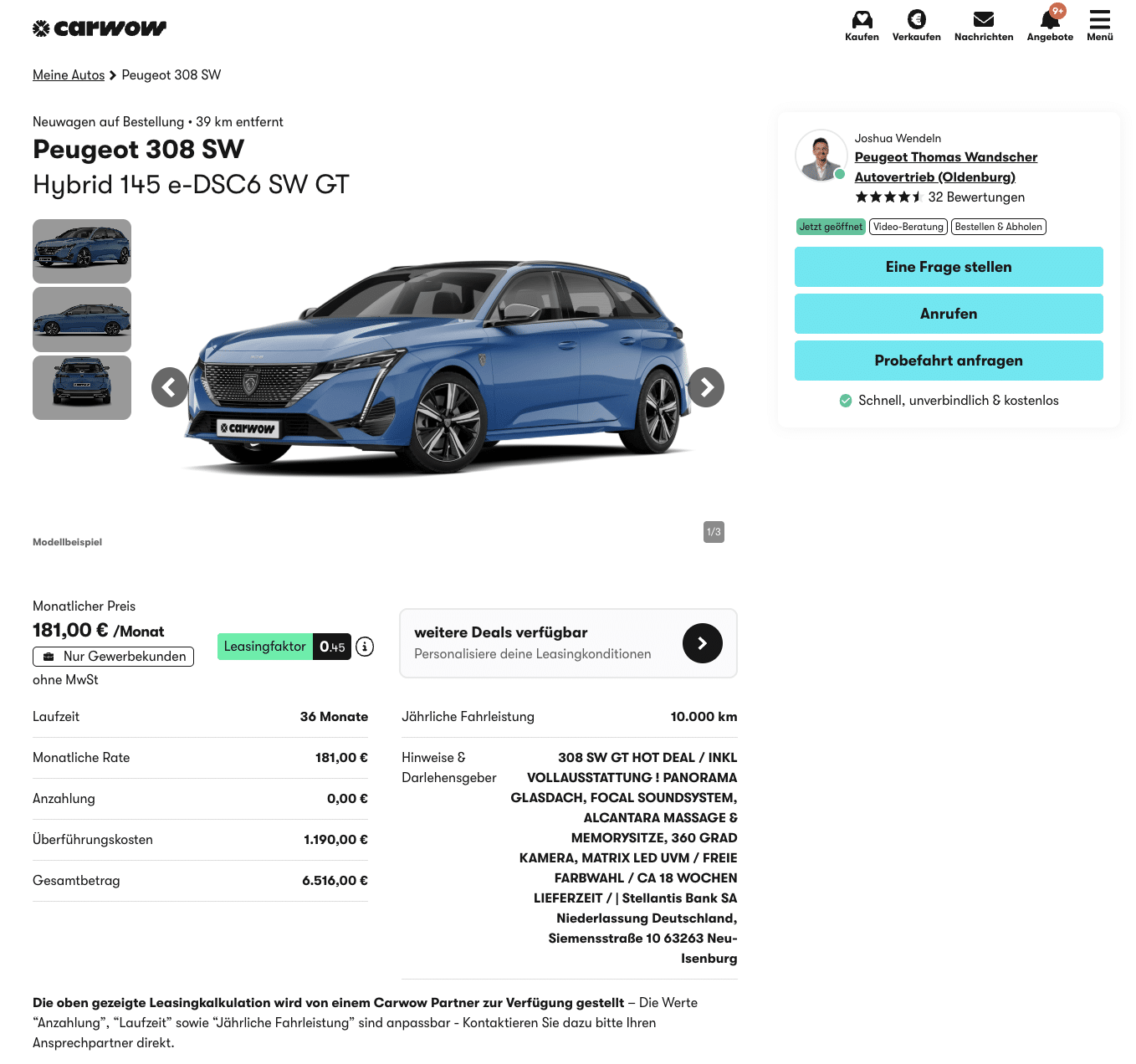Viewport: 1136px width, 1064px height.
Task: Click the 10.000 km mileage value
Action: click(704, 717)
